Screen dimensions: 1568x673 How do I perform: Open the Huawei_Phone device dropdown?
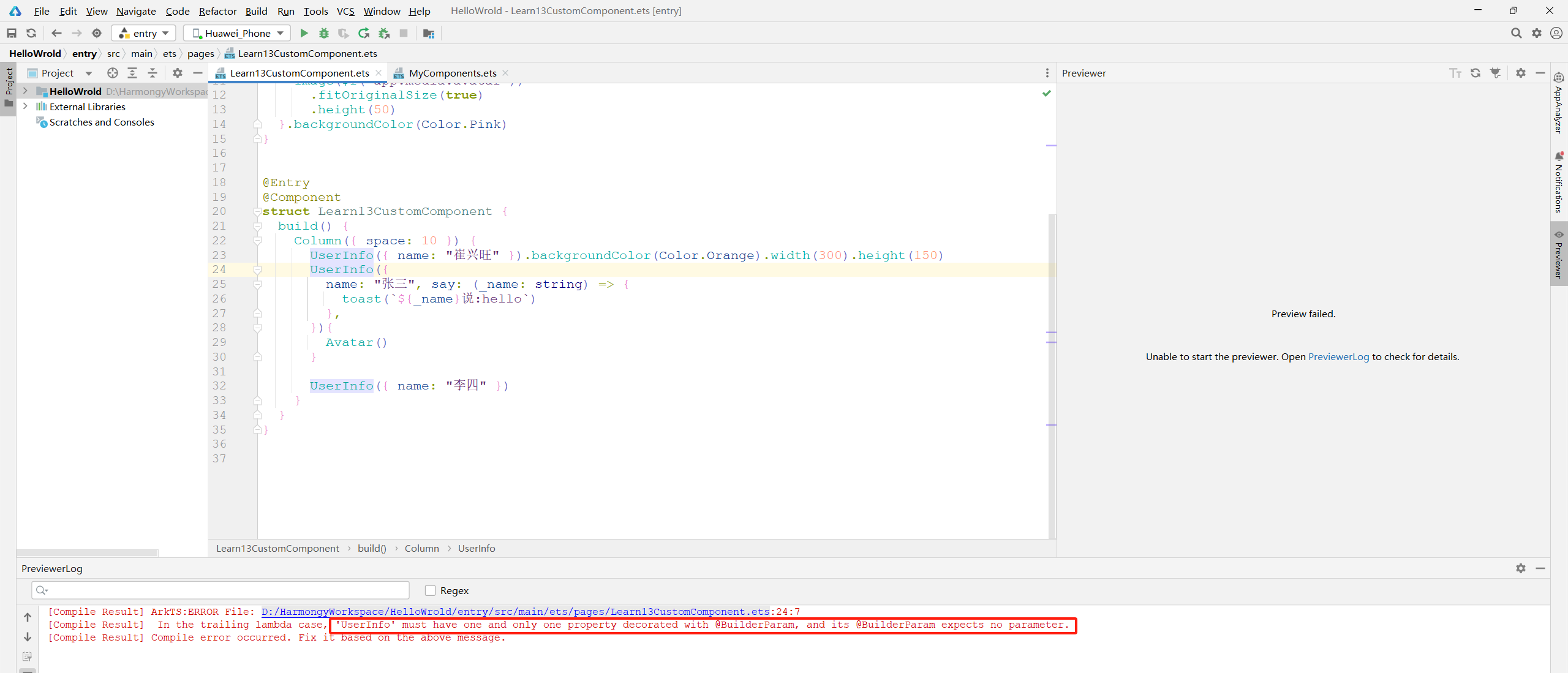pyautogui.click(x=238, y=33)
